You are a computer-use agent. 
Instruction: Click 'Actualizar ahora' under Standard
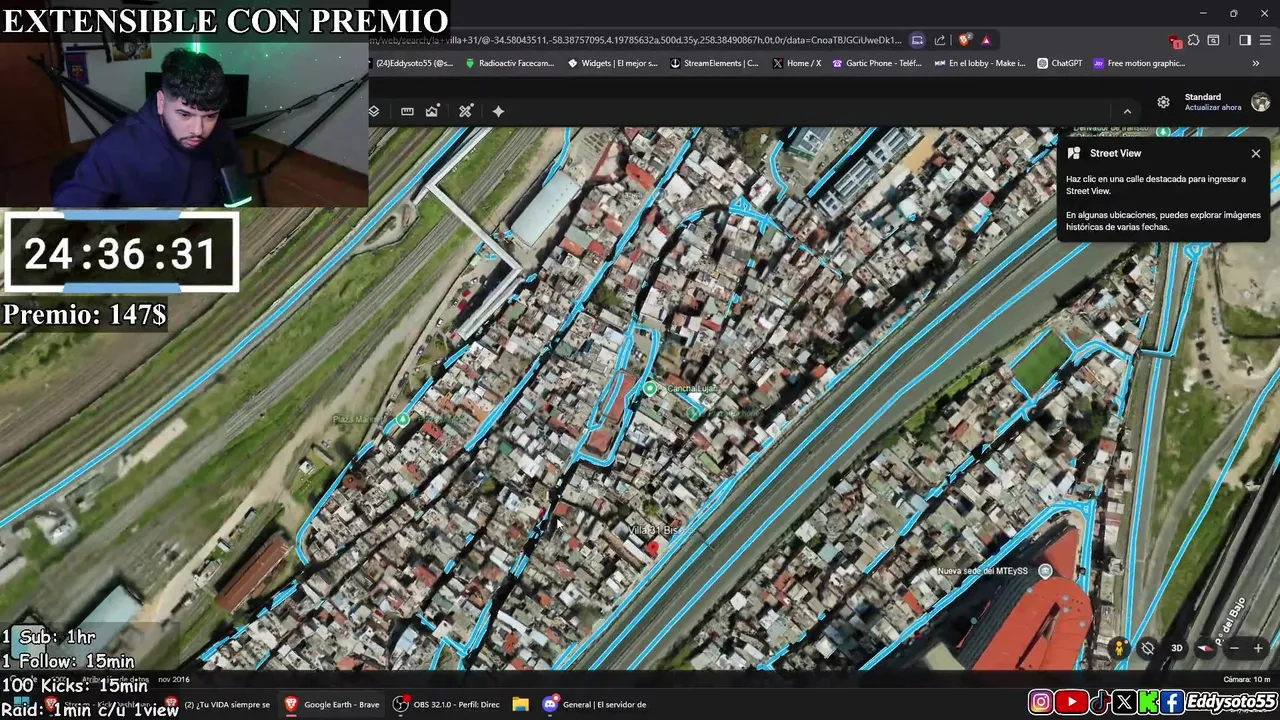point(1213,108)
